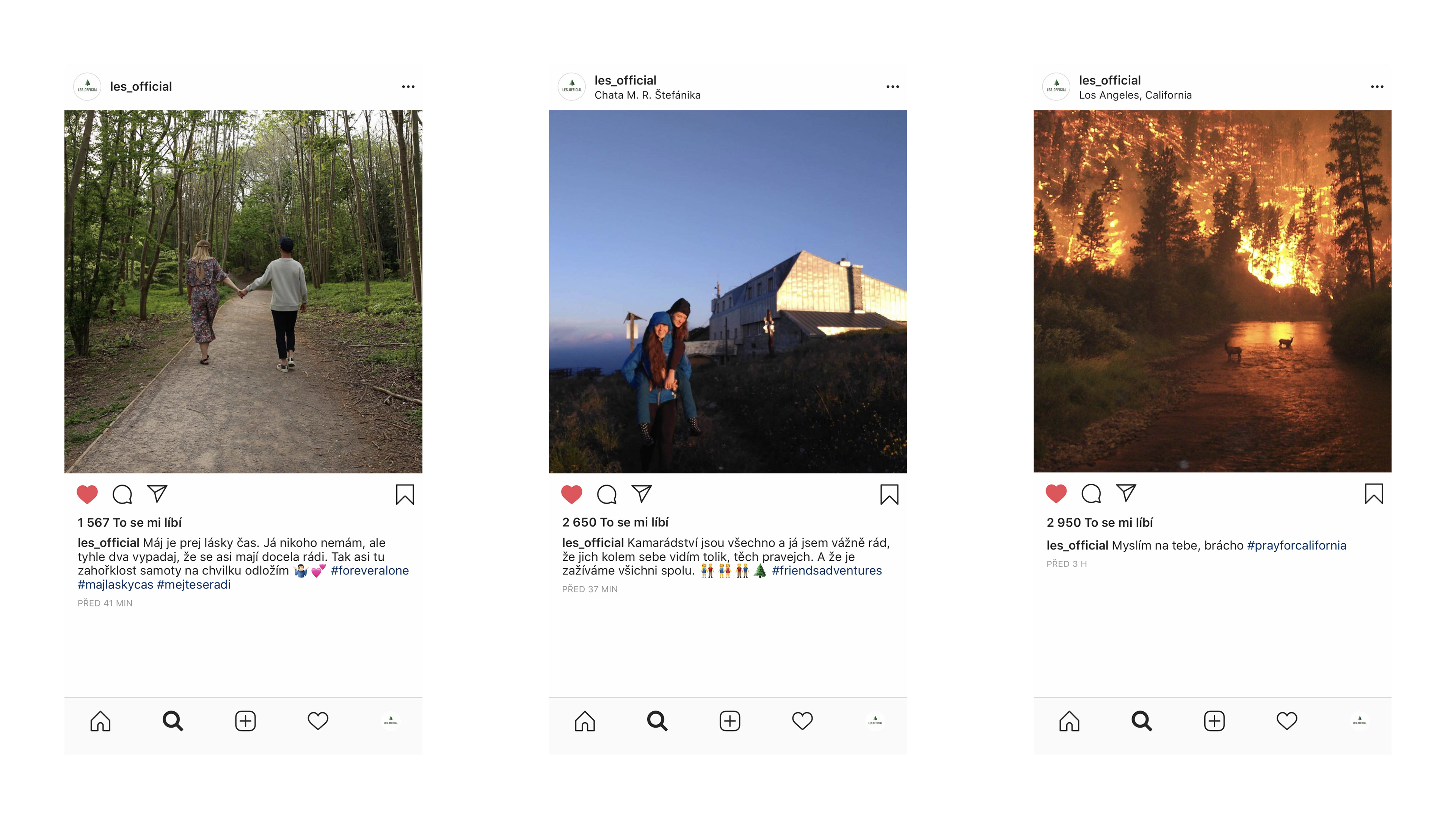
Task: Tap new post plus icon in right phone
Action: pyautogui.click(x=1214, y=721)
